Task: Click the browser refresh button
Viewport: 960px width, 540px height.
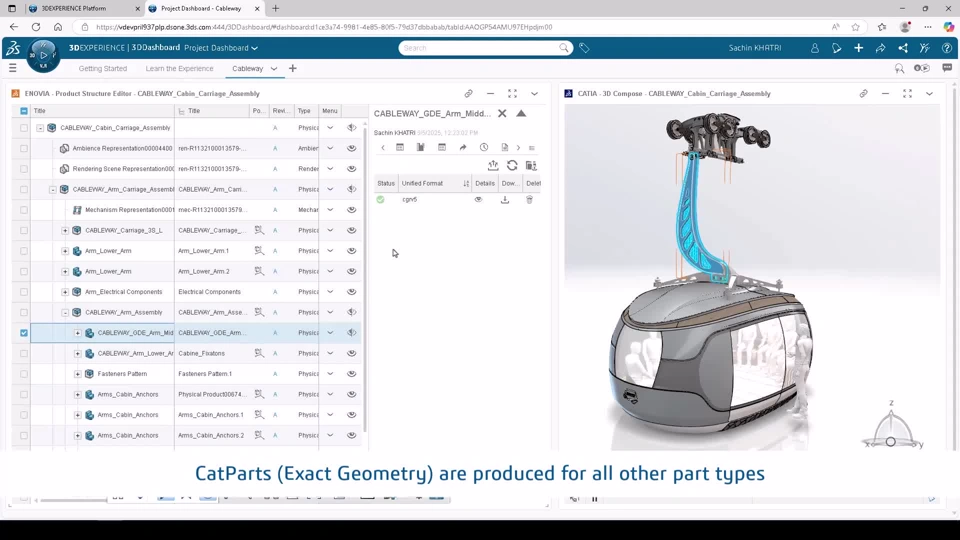Action: (36, 27)
